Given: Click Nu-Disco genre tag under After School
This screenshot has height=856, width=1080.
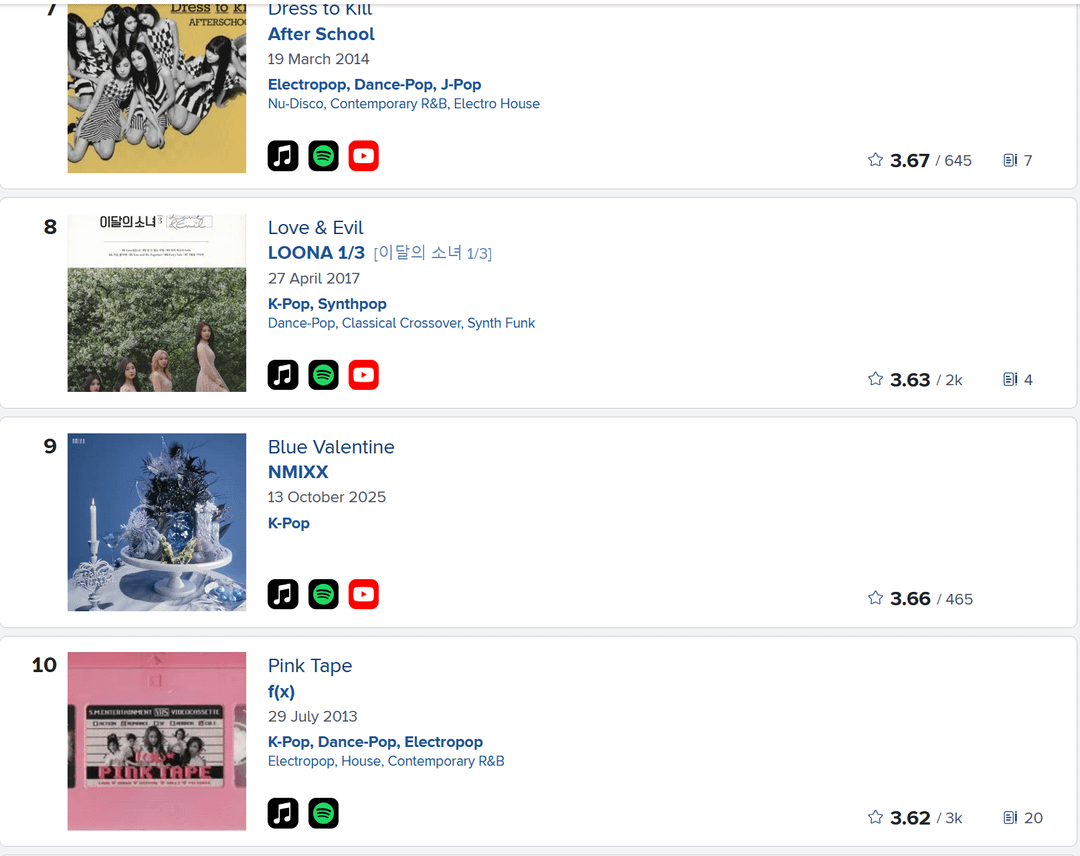Looking at the screenshot, I should 295,104.
